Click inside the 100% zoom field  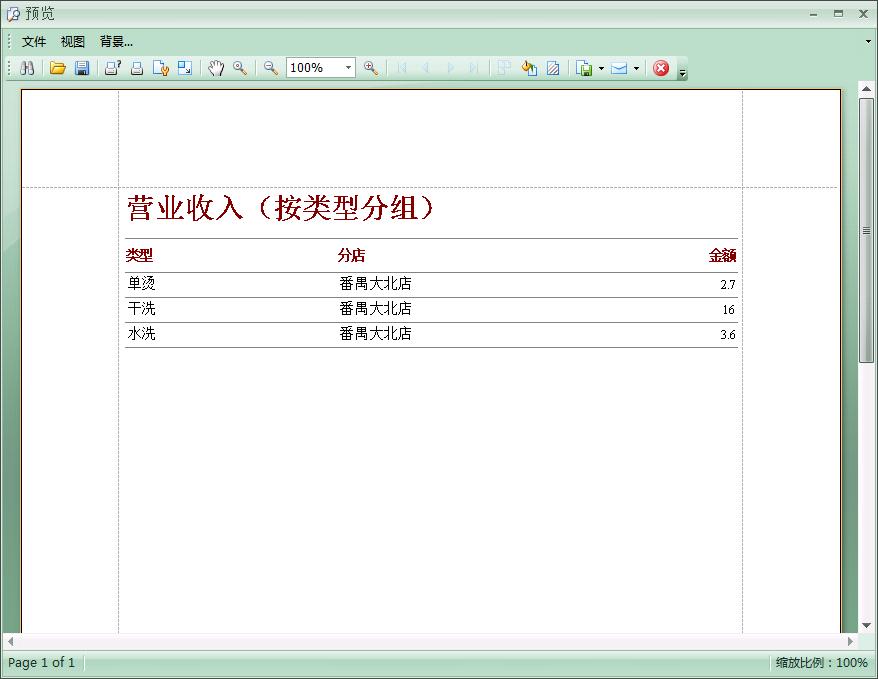(x=315, y=68)
